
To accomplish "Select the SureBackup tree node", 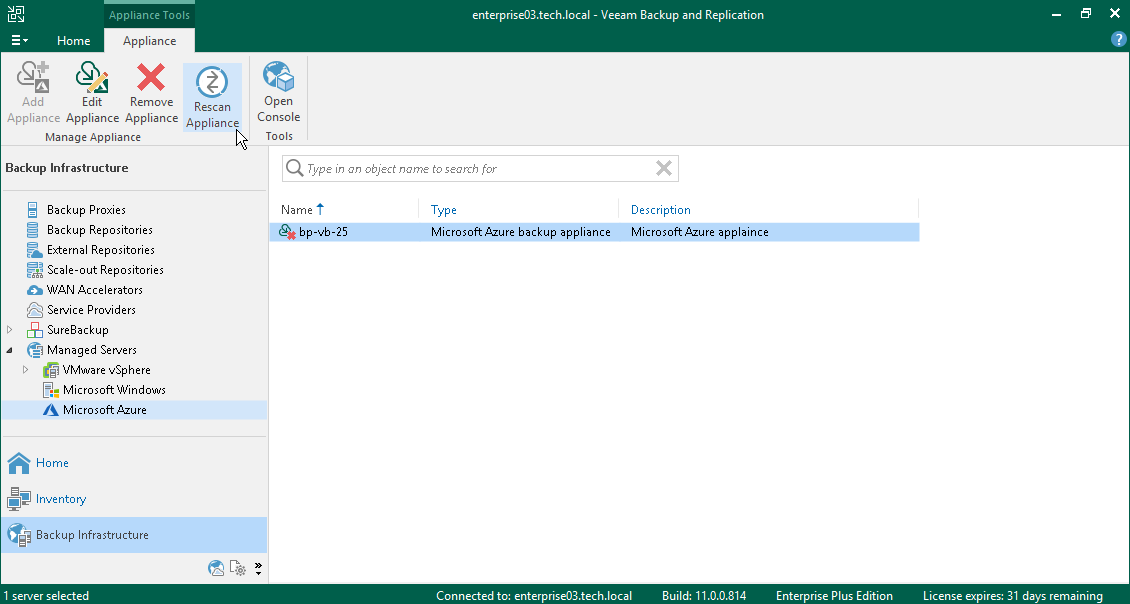I will (77, 330).
